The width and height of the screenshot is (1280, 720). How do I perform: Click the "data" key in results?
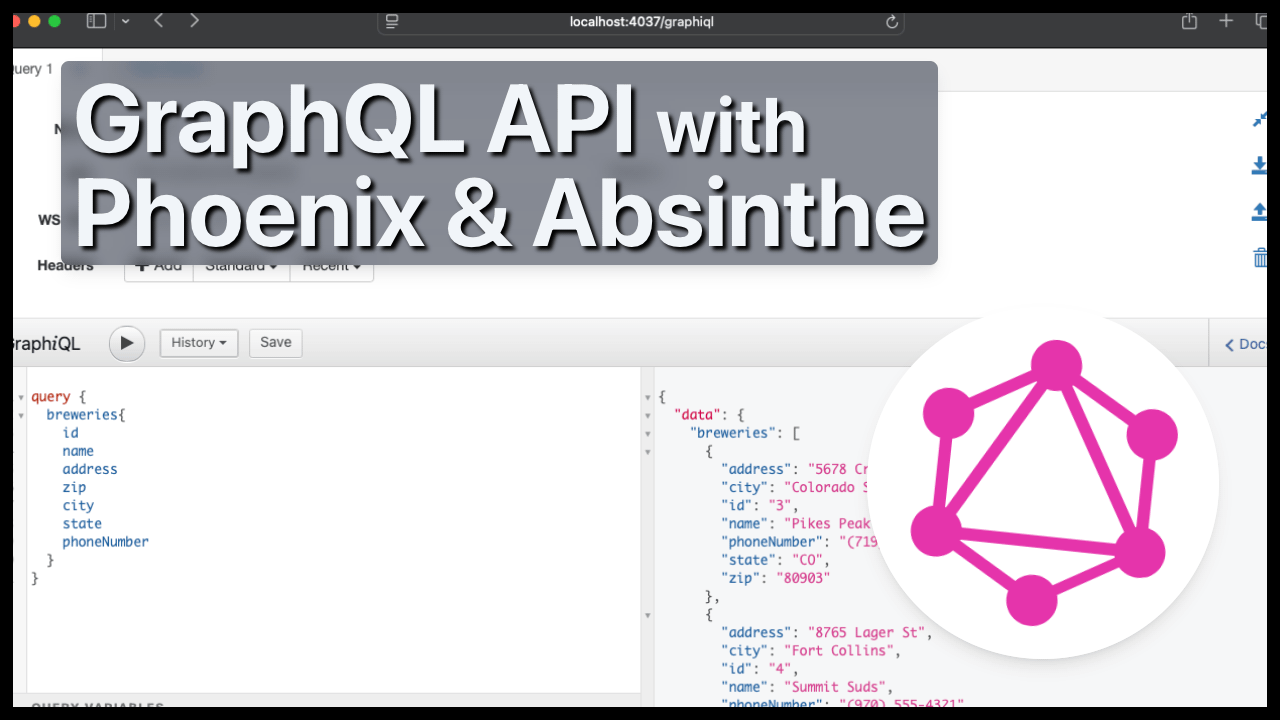tap(698, 415)
